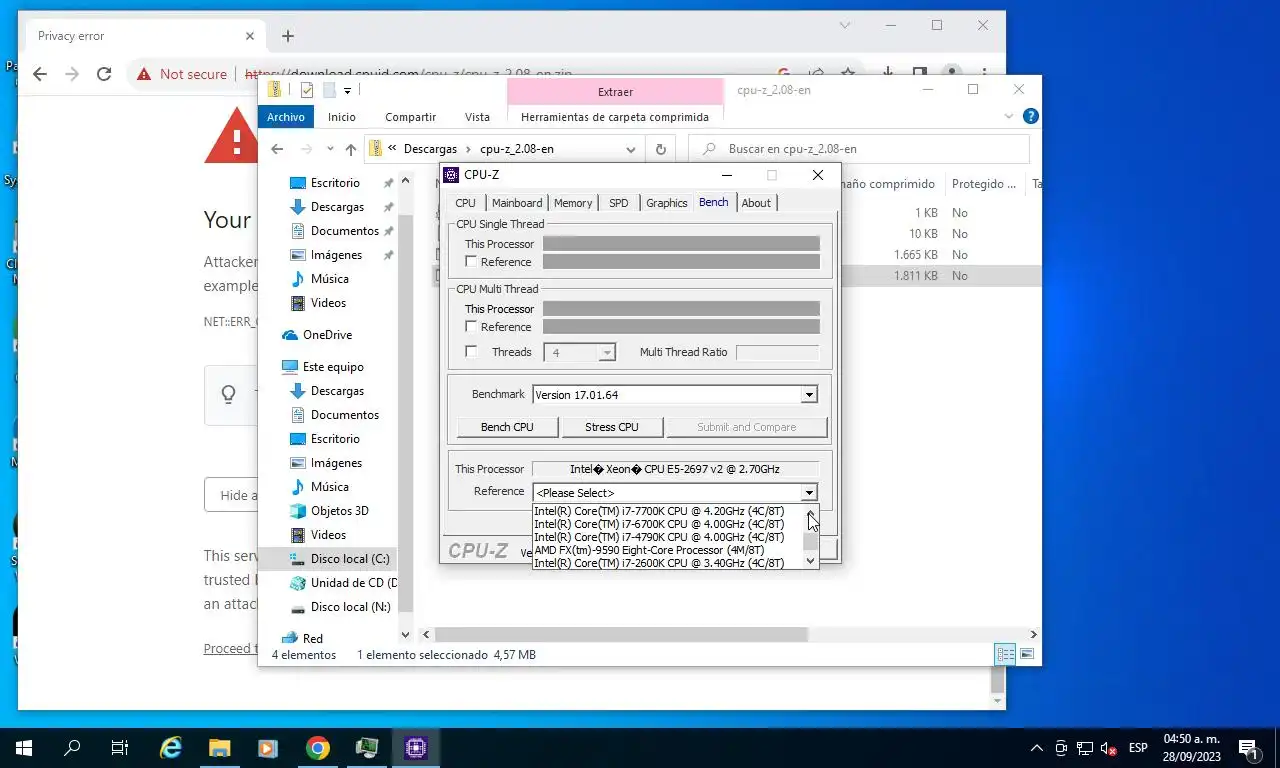1280x768 pixels.
Task: Open the Windows notification center
Action: click(1248, 747)
